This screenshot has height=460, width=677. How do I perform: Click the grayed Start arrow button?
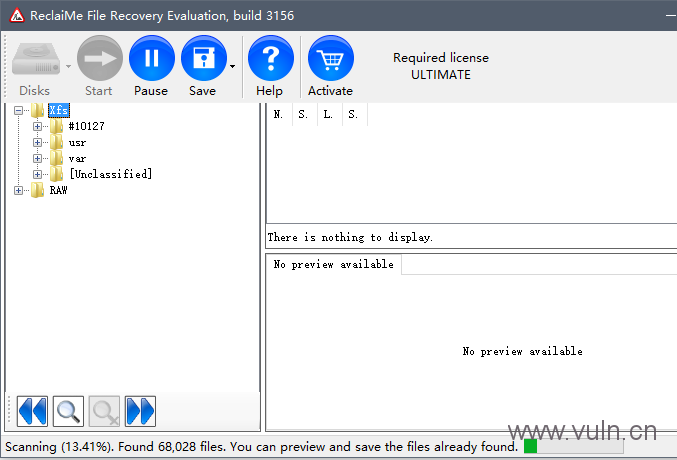100,58
